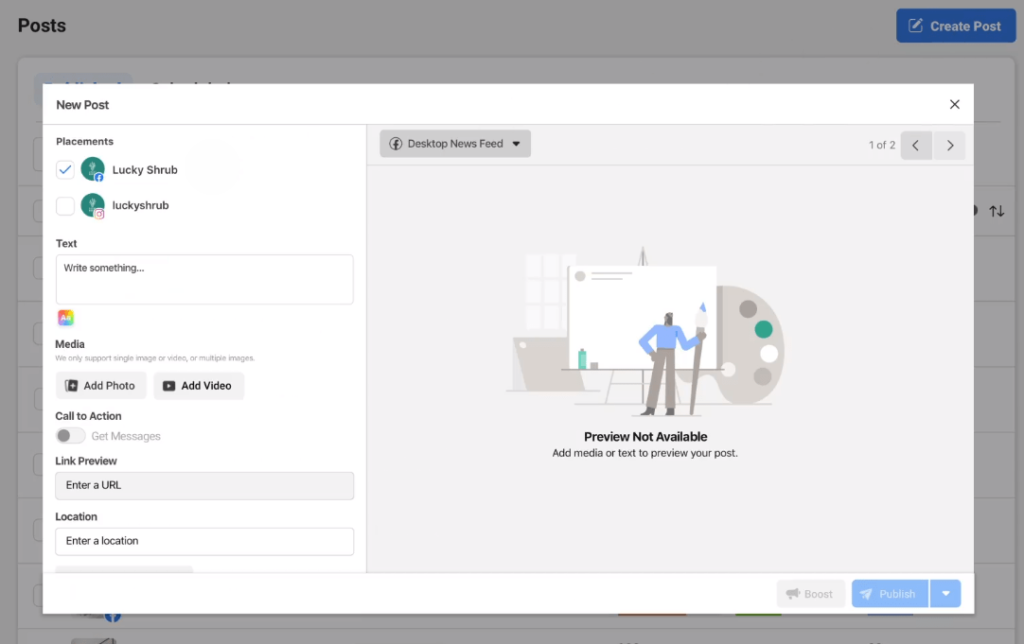Viewport: 1024px width, 644px height.
Task: Open the colorful text background picker icon
Action: [x=65, y=318]
